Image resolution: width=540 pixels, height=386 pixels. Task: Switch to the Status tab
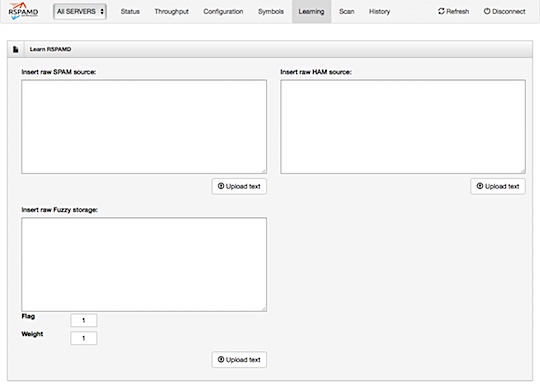(130, 11)
